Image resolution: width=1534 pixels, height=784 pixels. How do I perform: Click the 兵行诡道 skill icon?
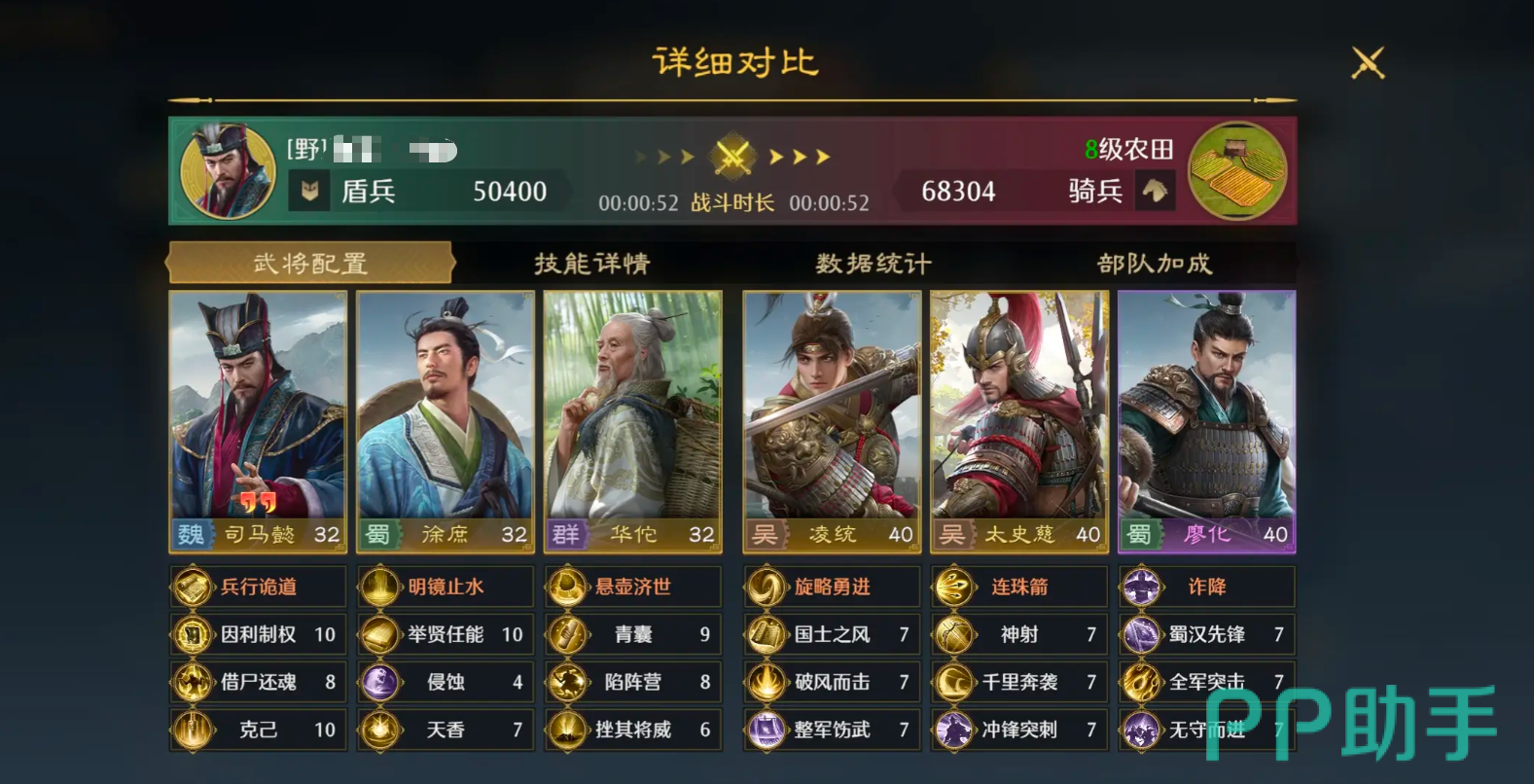193,587
